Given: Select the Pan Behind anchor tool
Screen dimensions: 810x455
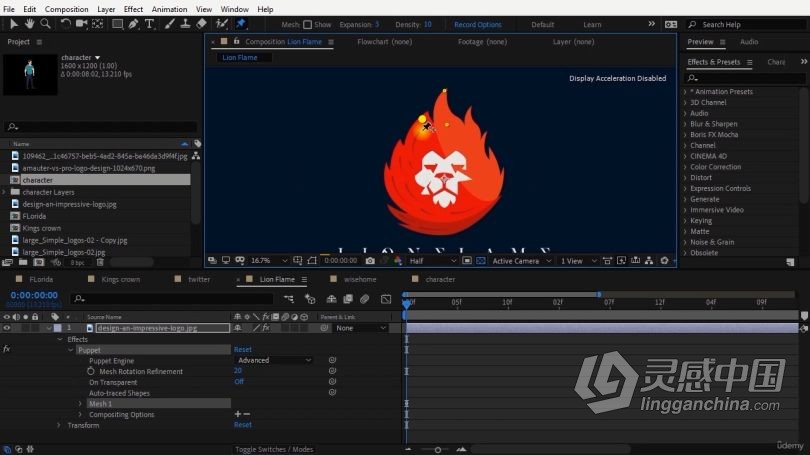Looking at the screenshot, I should coord(98,24).
